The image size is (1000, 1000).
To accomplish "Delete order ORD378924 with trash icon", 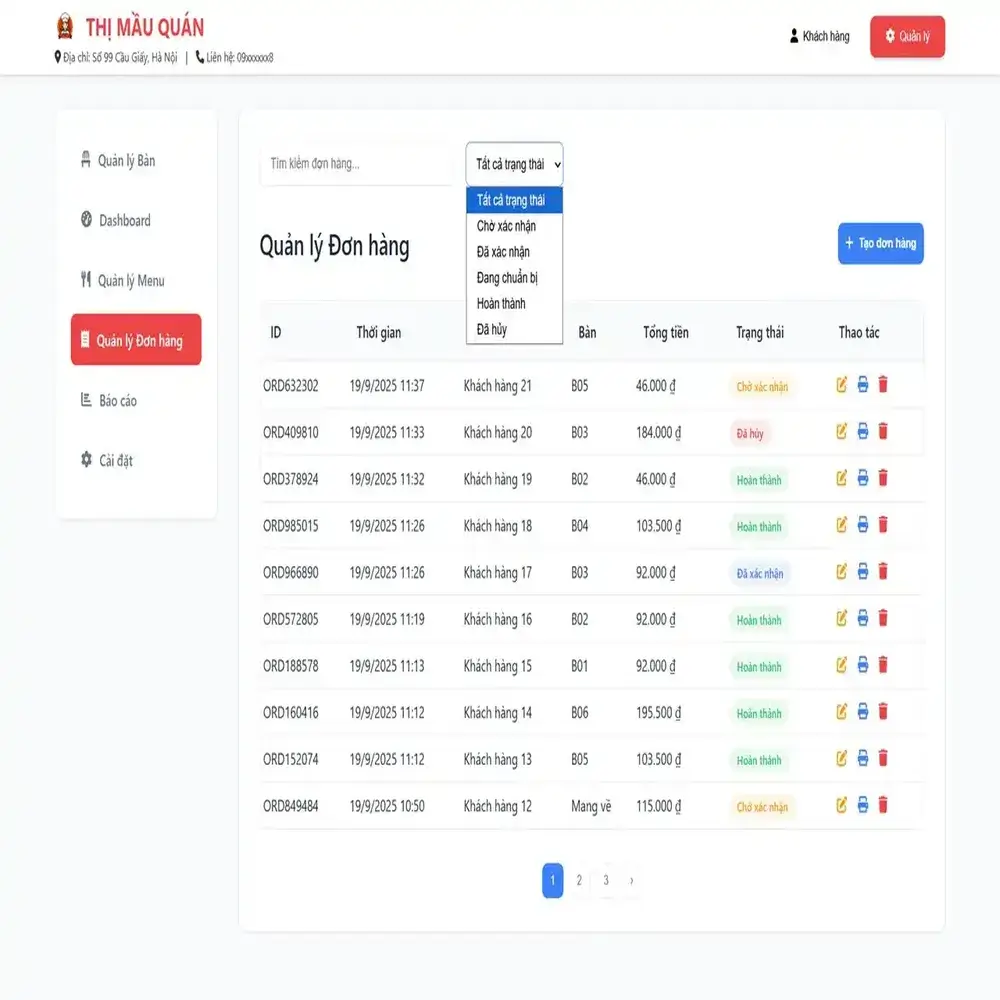I will (x=883, y=479).
